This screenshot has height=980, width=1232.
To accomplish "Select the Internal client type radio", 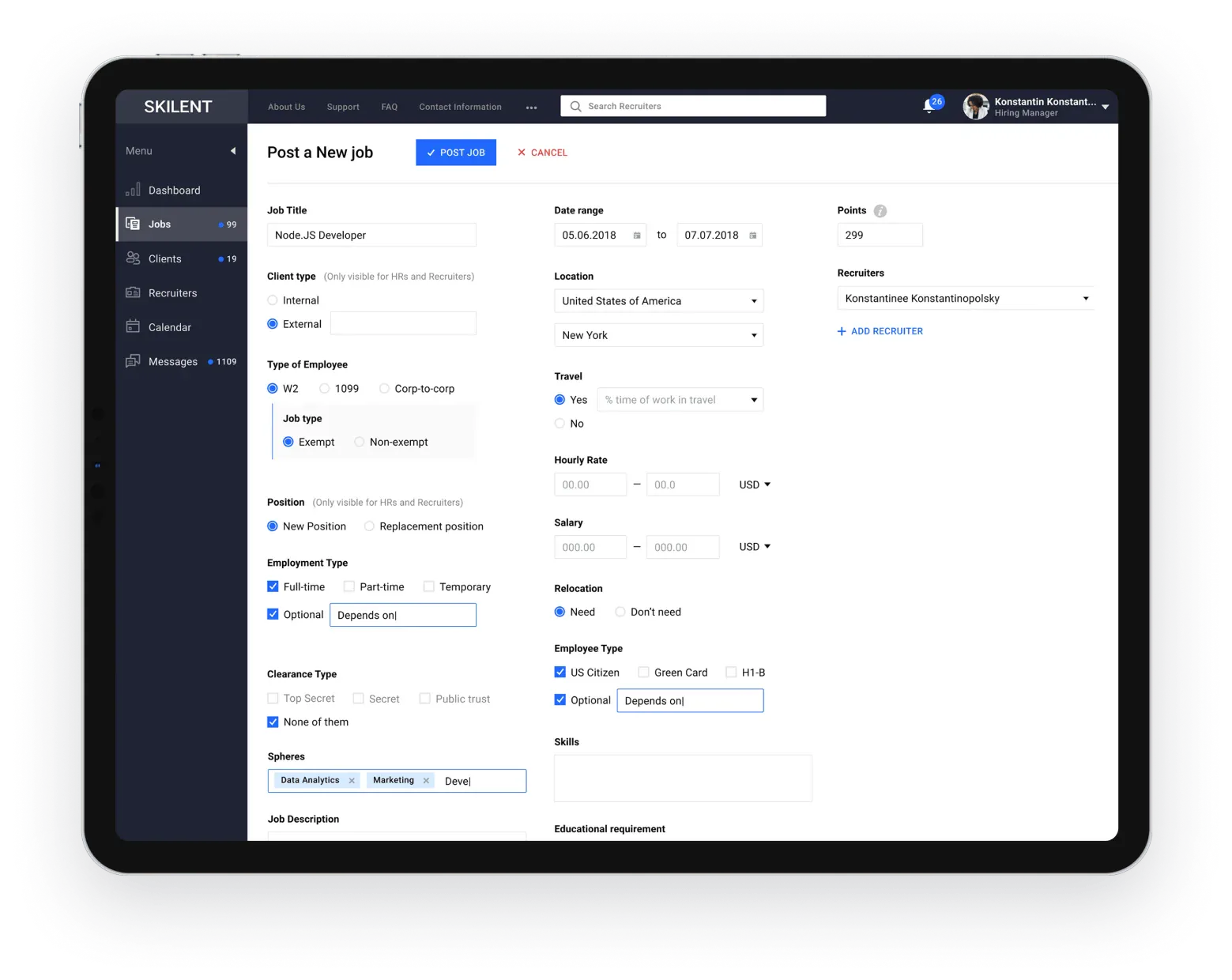I will [x=273, y=300].
